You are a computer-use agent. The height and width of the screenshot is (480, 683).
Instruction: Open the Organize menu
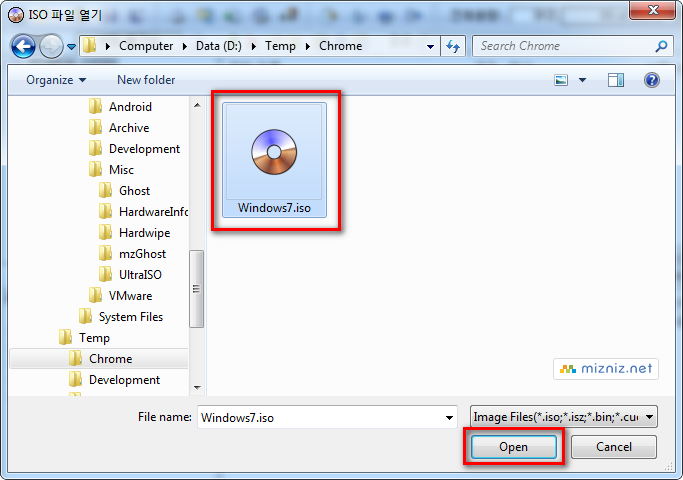[56, 80]
